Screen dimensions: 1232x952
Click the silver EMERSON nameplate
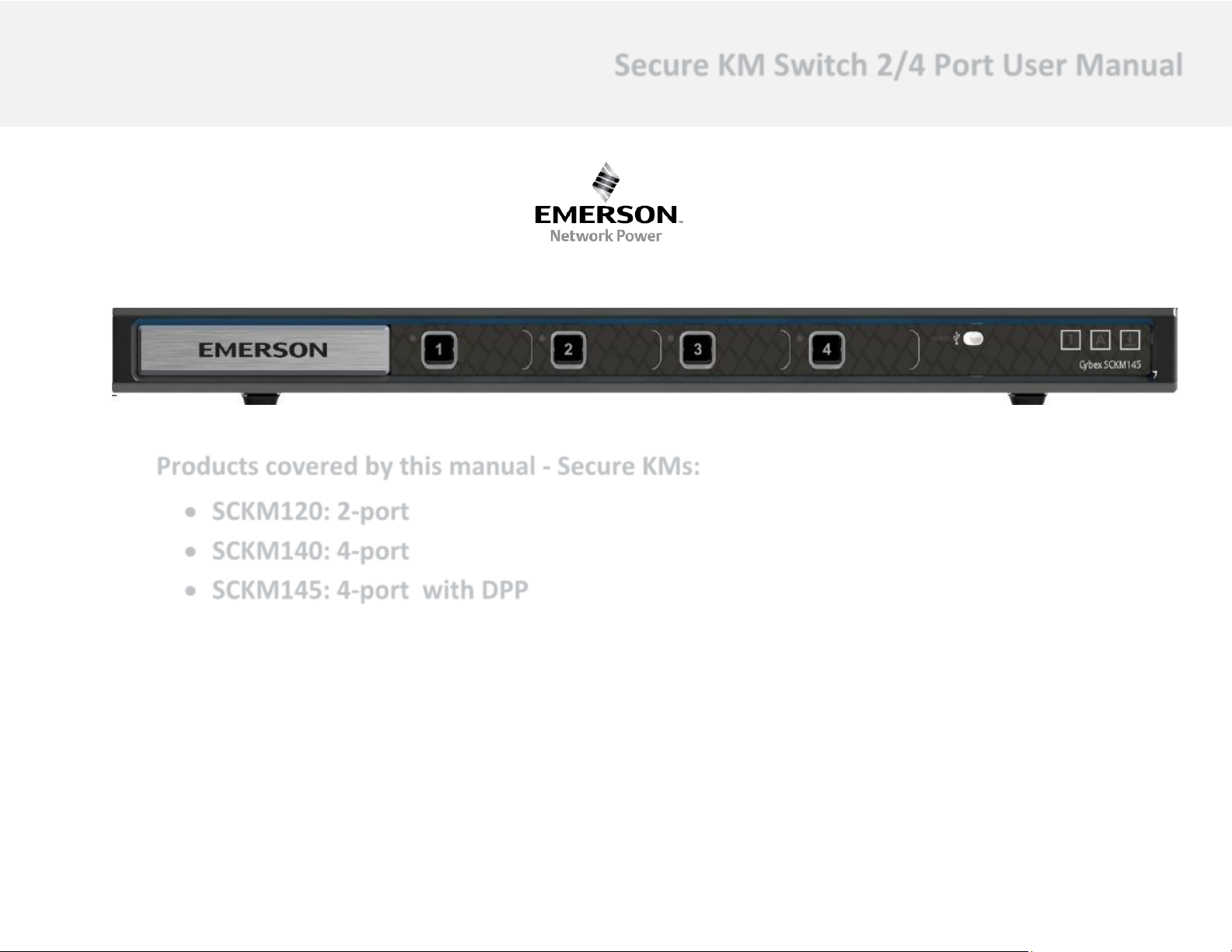264,350
